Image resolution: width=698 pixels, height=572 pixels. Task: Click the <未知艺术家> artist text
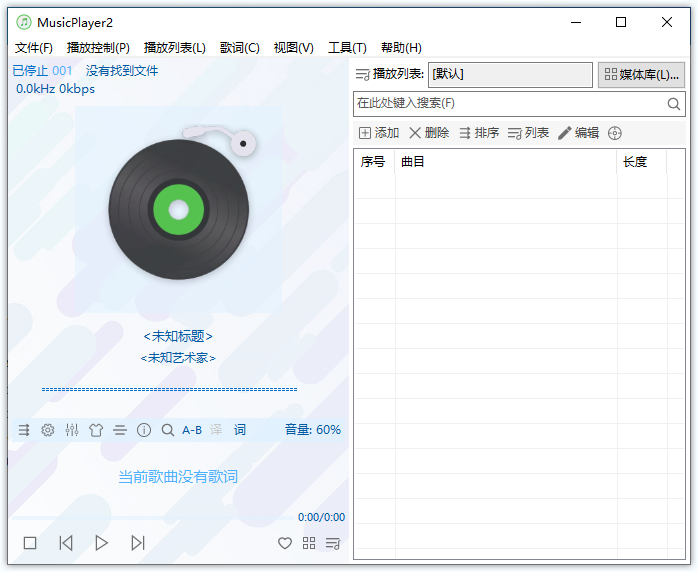point(178,358)
